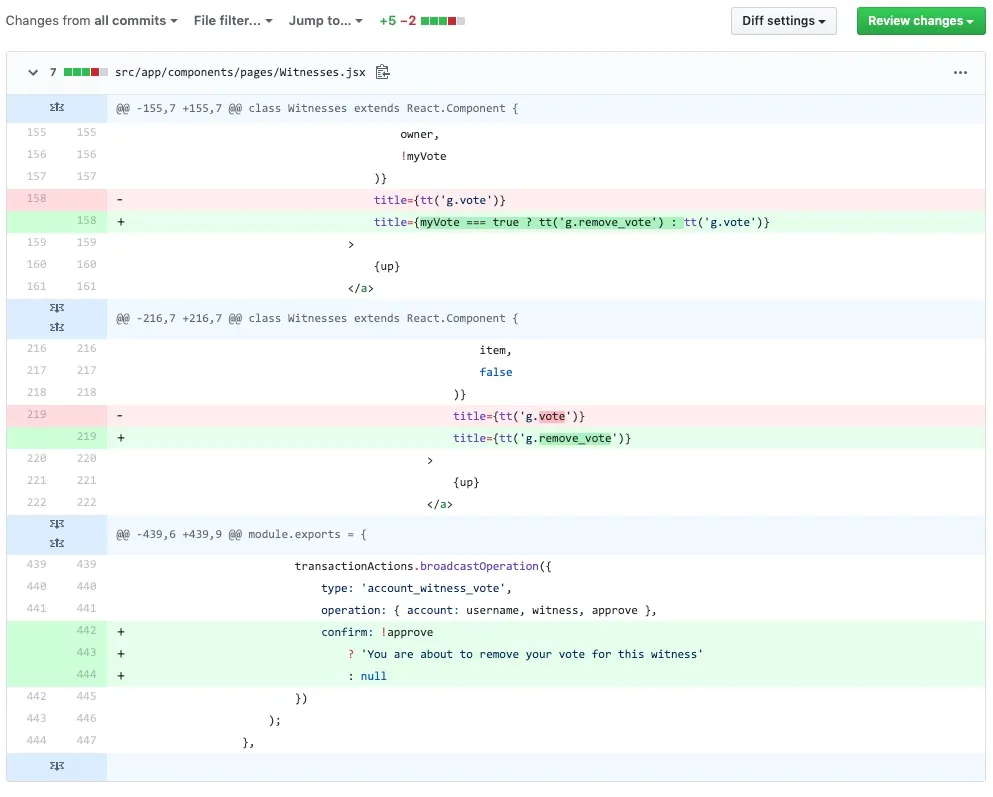Click the operation: { account: username line
The width and height of the screenshot is (993, 797).
488,611
